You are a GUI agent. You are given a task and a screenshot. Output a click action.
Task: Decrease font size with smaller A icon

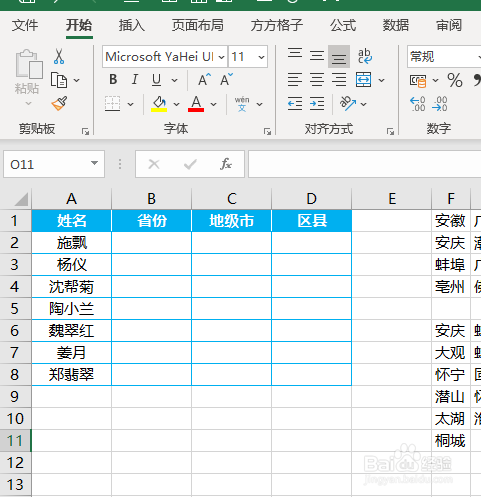coord(226,80)
